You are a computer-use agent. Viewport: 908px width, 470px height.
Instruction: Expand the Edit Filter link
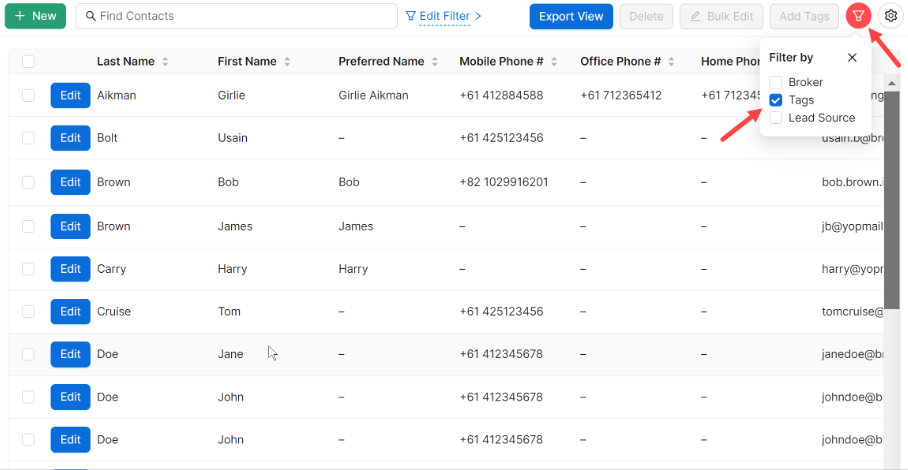click(443, 16)
